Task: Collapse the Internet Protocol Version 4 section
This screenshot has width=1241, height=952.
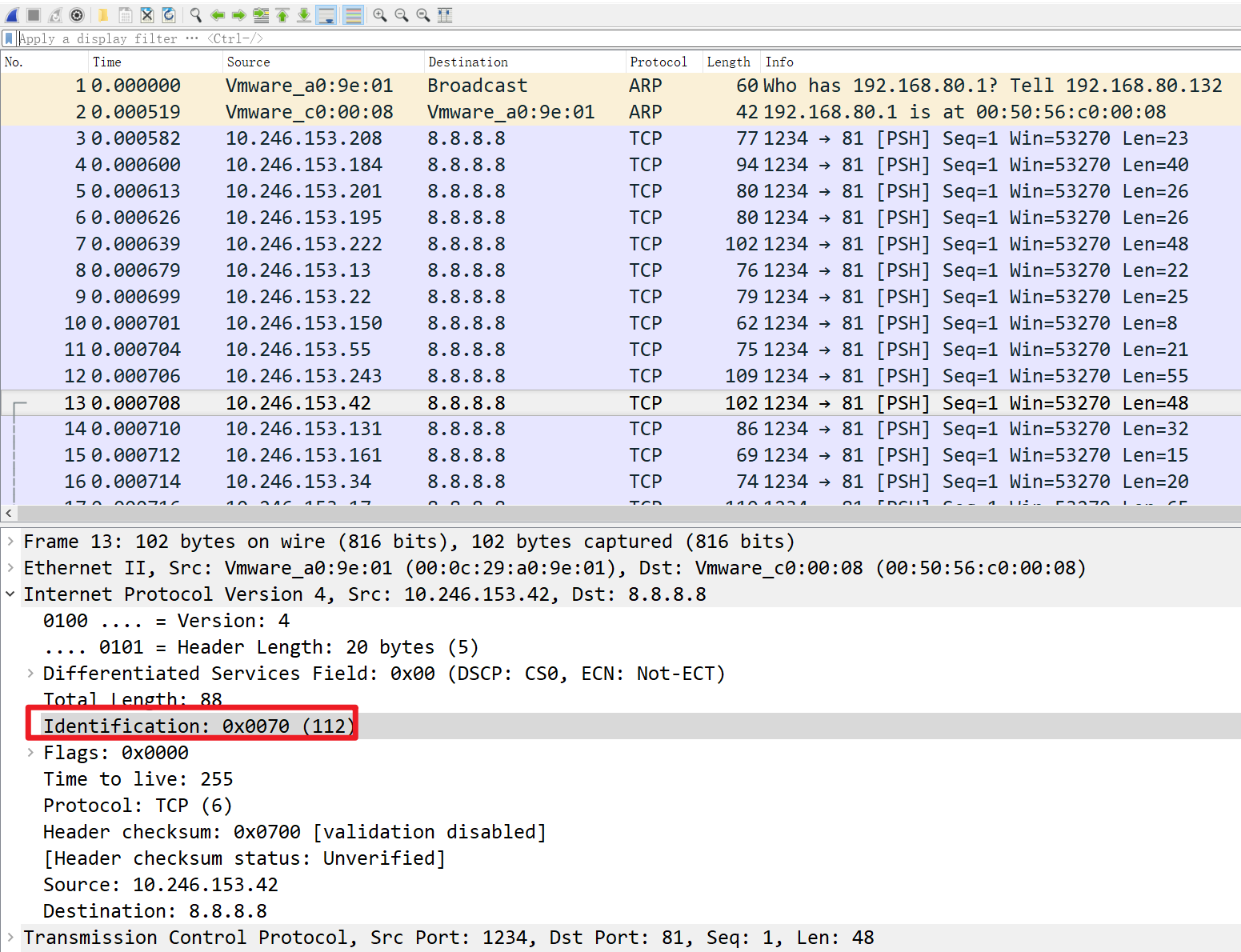Action: coord(10,594)
